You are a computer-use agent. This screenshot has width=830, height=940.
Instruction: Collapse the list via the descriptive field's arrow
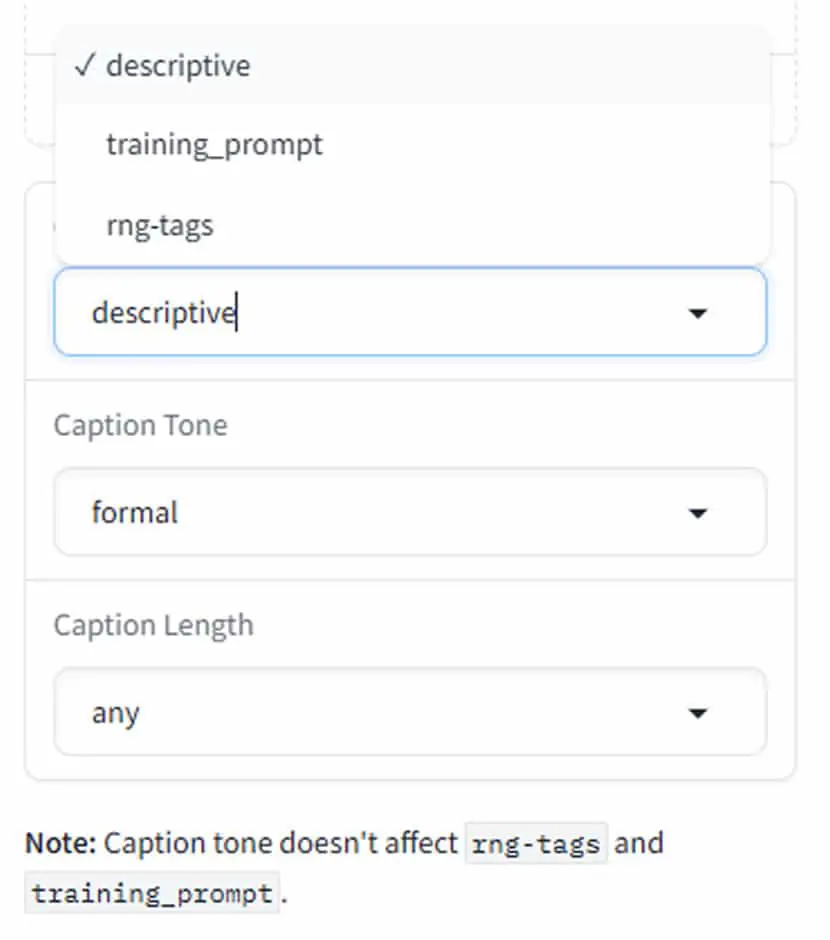click(x=698, y=313)
